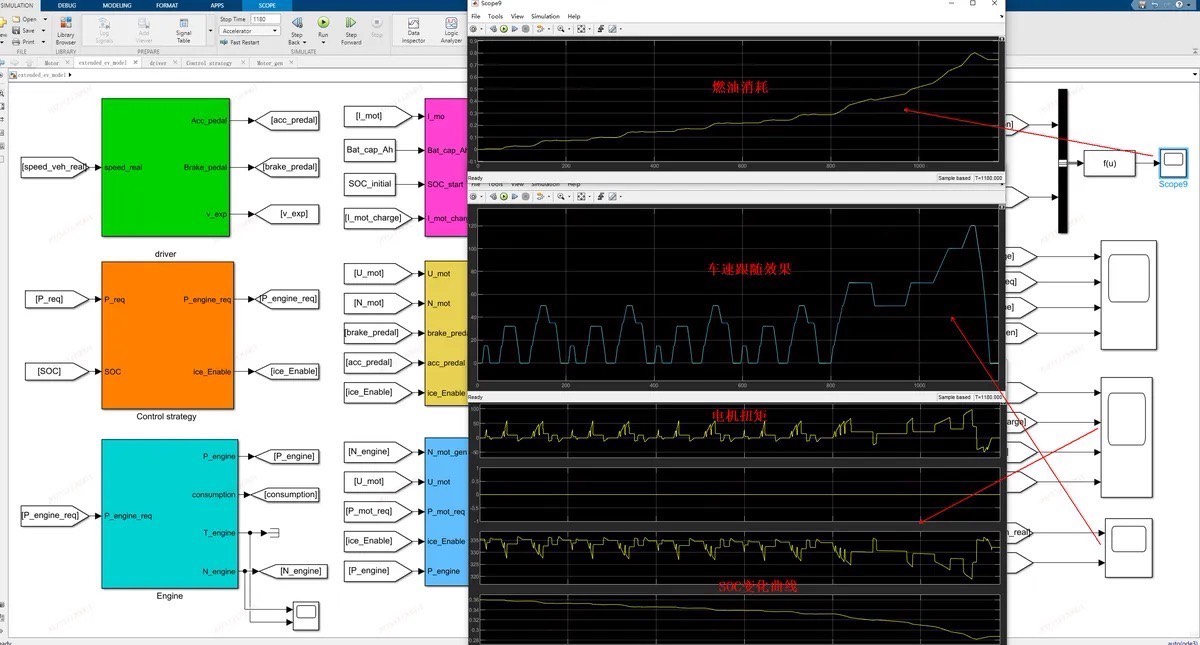
Task: Click the gear icon in the second scope toolbar
Action: pos(473,197)
